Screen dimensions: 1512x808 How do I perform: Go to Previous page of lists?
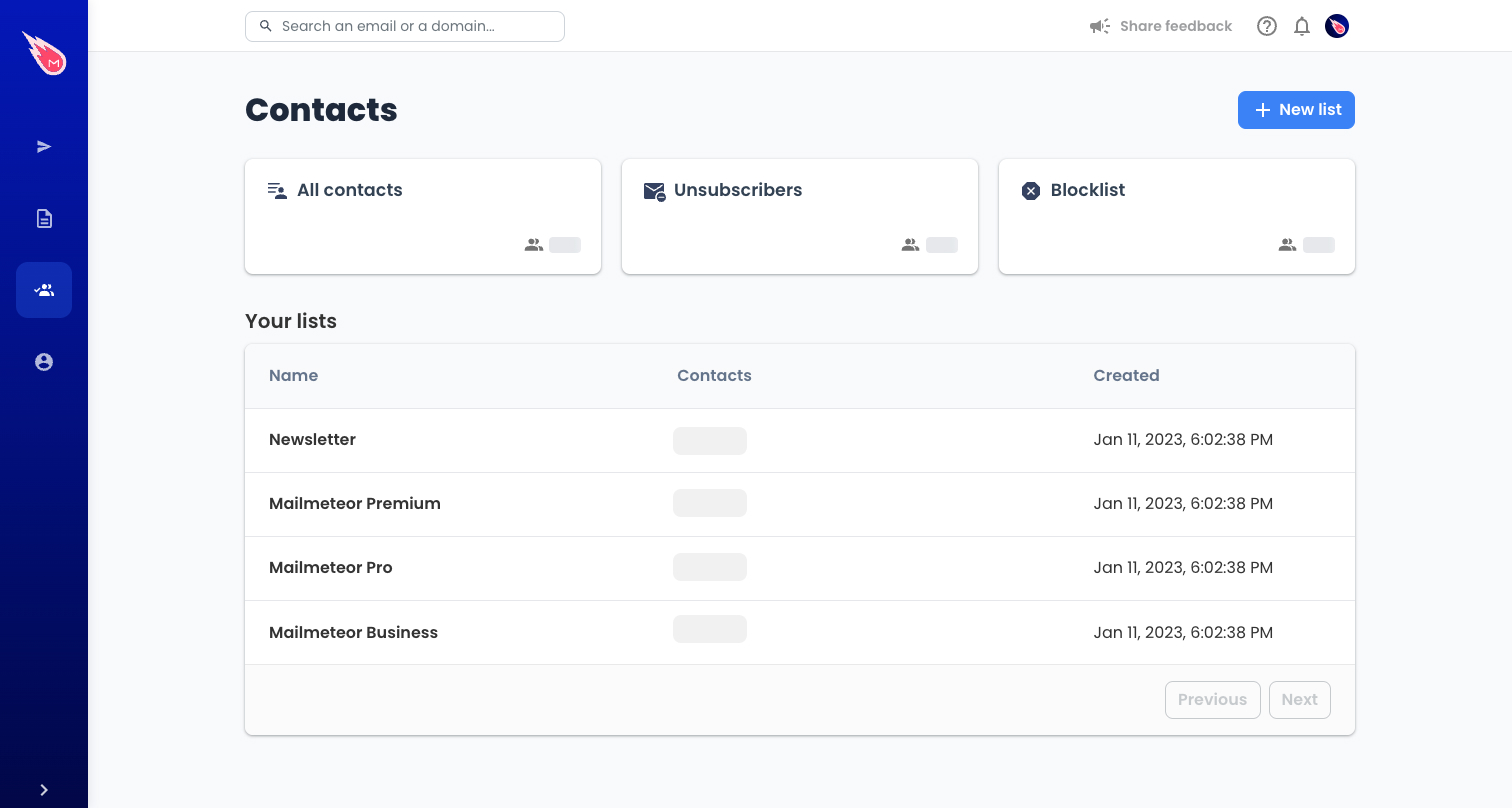click(1212, 700)
